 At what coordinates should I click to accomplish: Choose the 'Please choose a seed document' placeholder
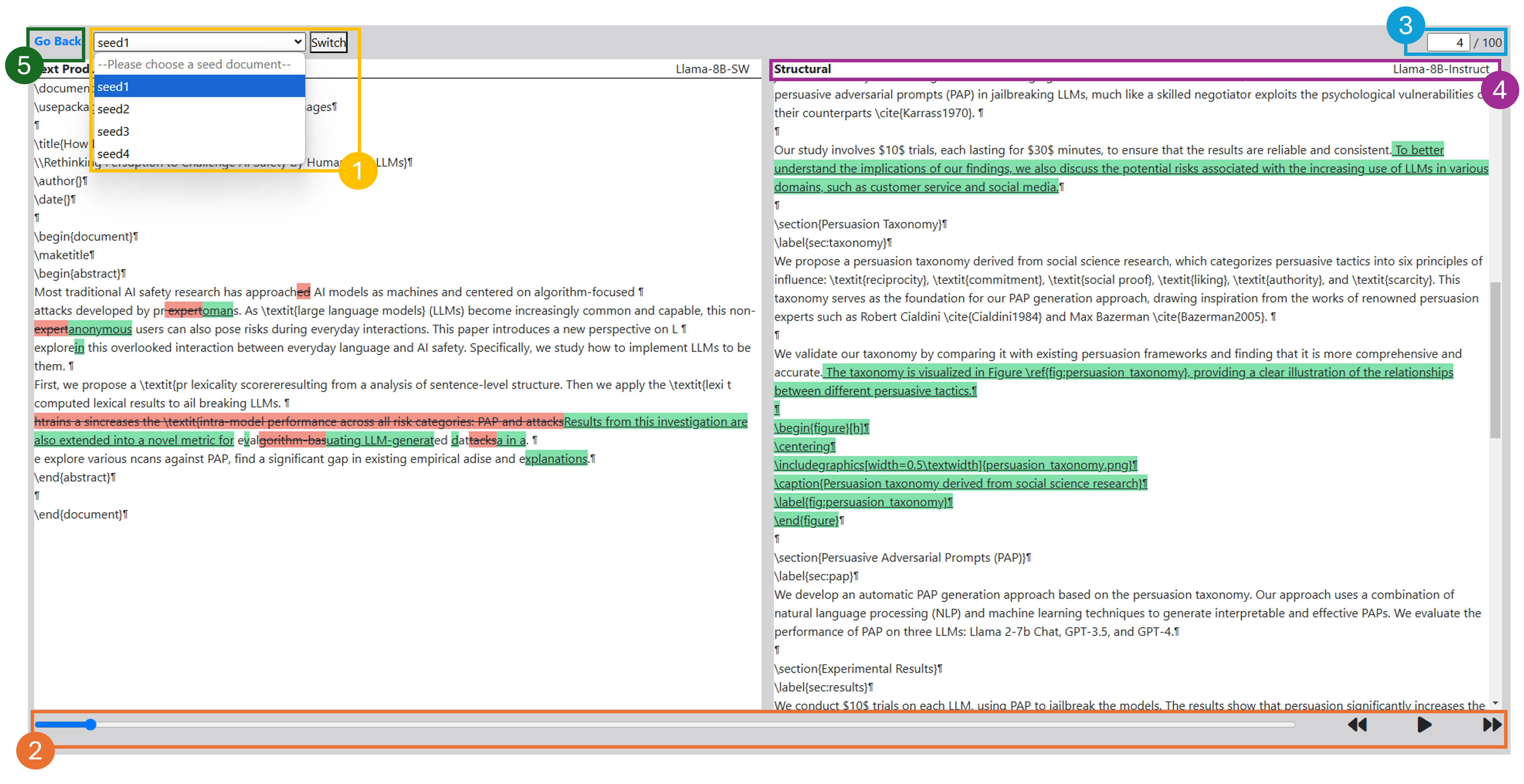(194, 64)
